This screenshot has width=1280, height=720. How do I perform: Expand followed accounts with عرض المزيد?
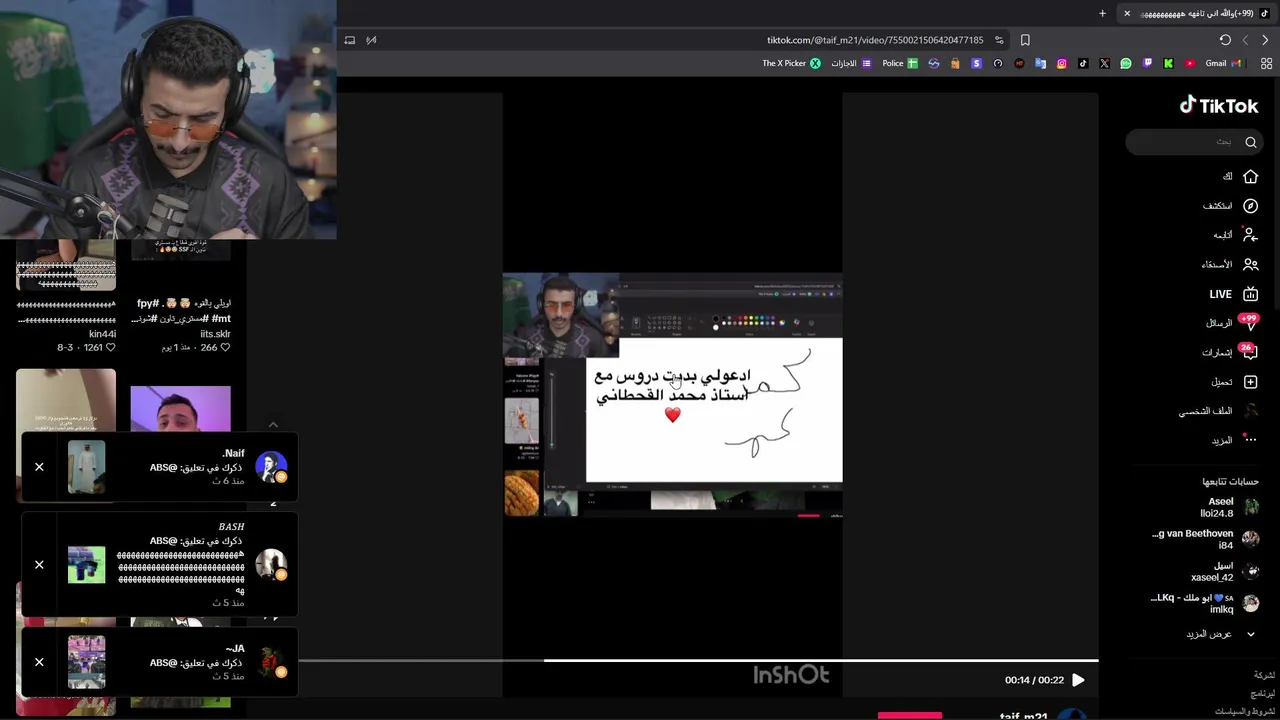[1220, 634]
